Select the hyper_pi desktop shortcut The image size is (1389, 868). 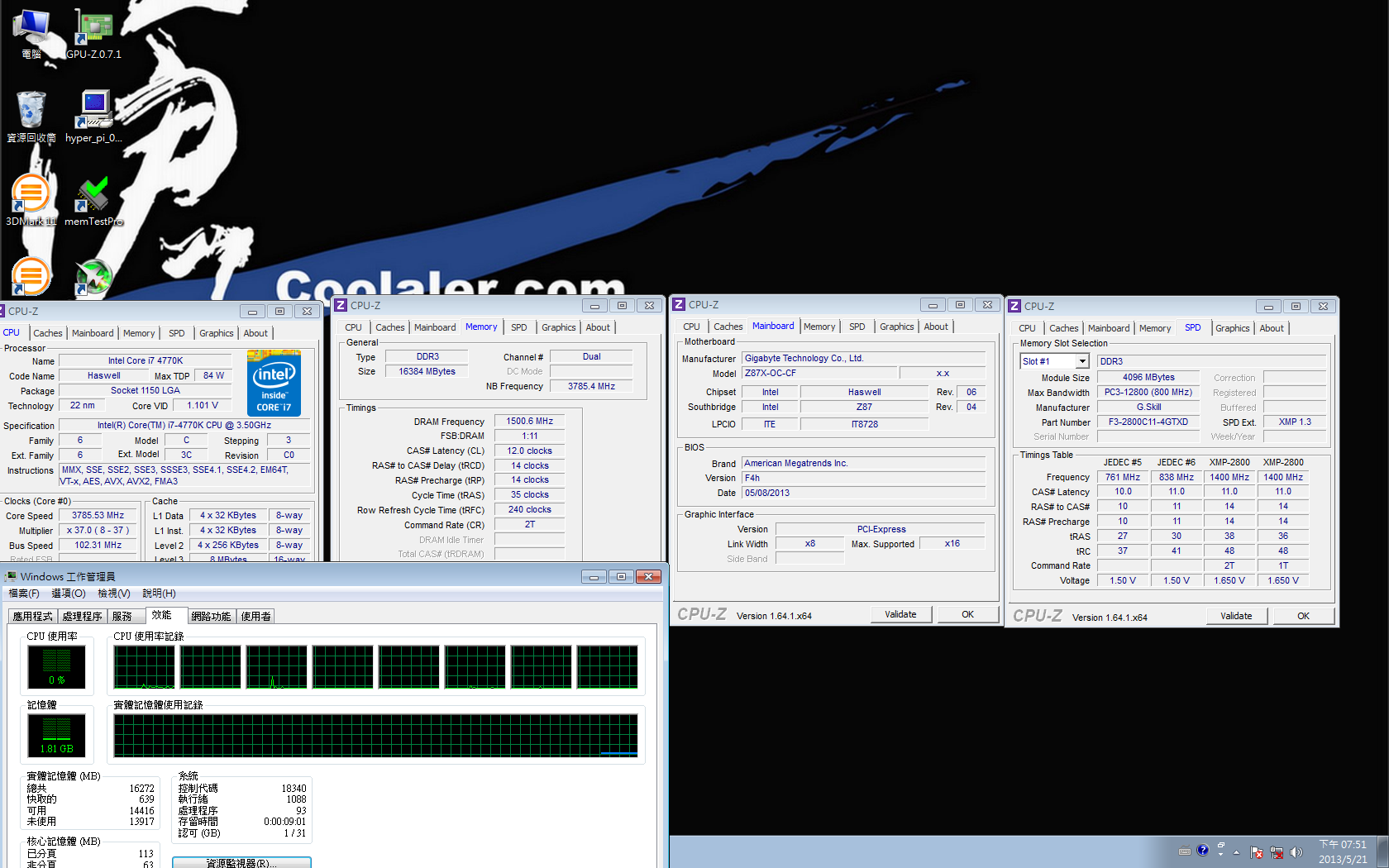(x=93, y=117)
